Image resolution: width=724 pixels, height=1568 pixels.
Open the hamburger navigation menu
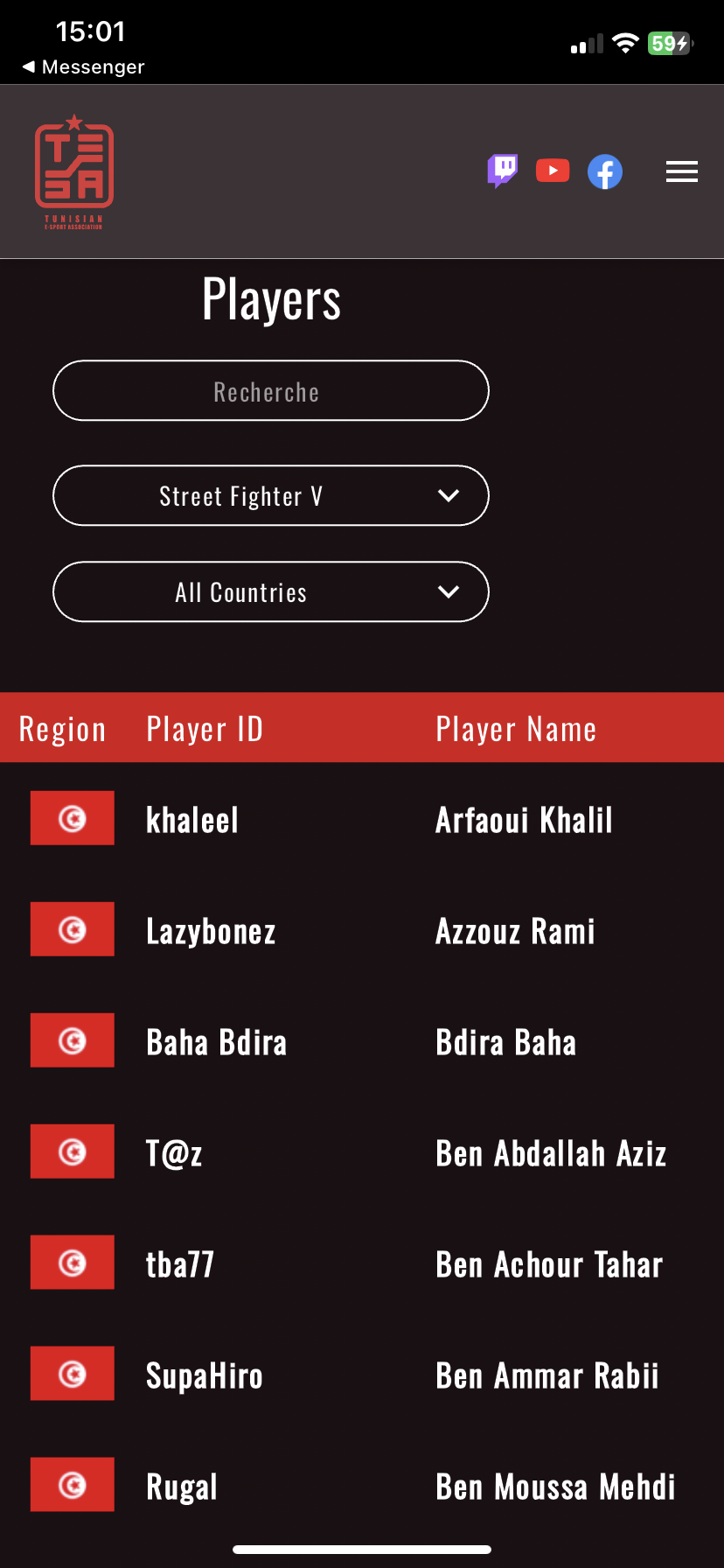[681, 171]
